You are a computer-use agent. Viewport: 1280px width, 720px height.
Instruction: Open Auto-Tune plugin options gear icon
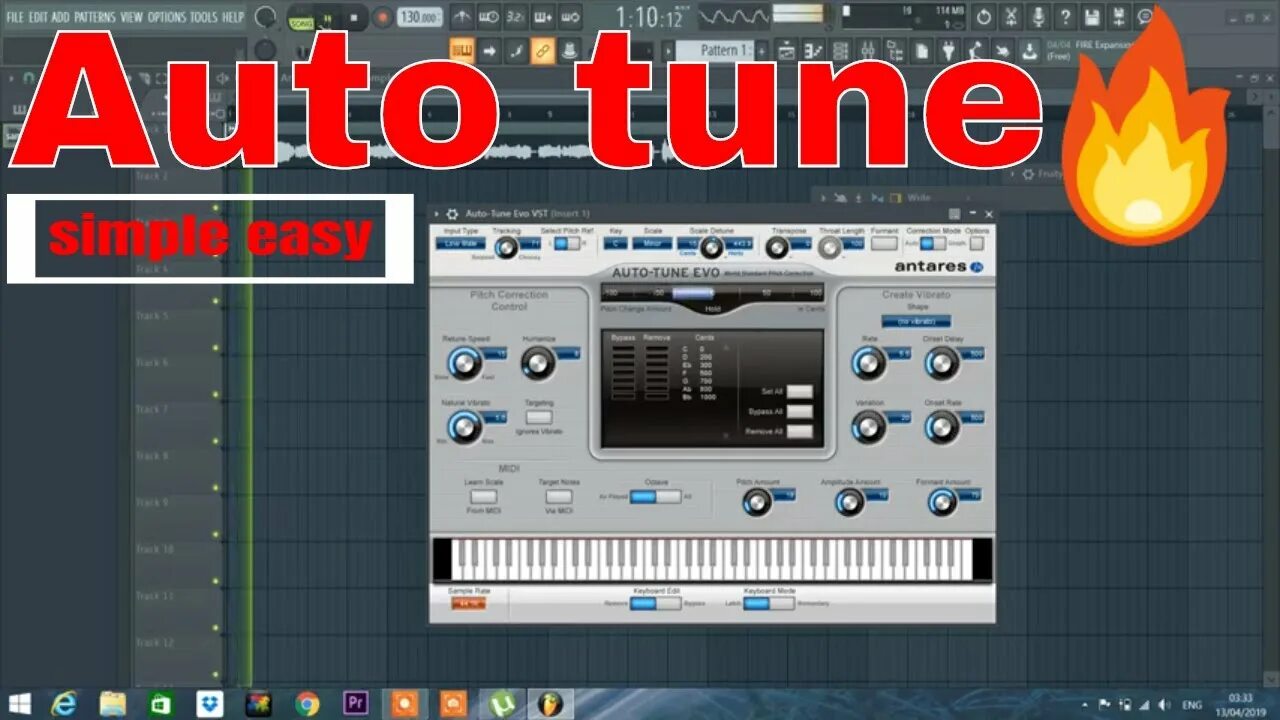click(452, 213)
